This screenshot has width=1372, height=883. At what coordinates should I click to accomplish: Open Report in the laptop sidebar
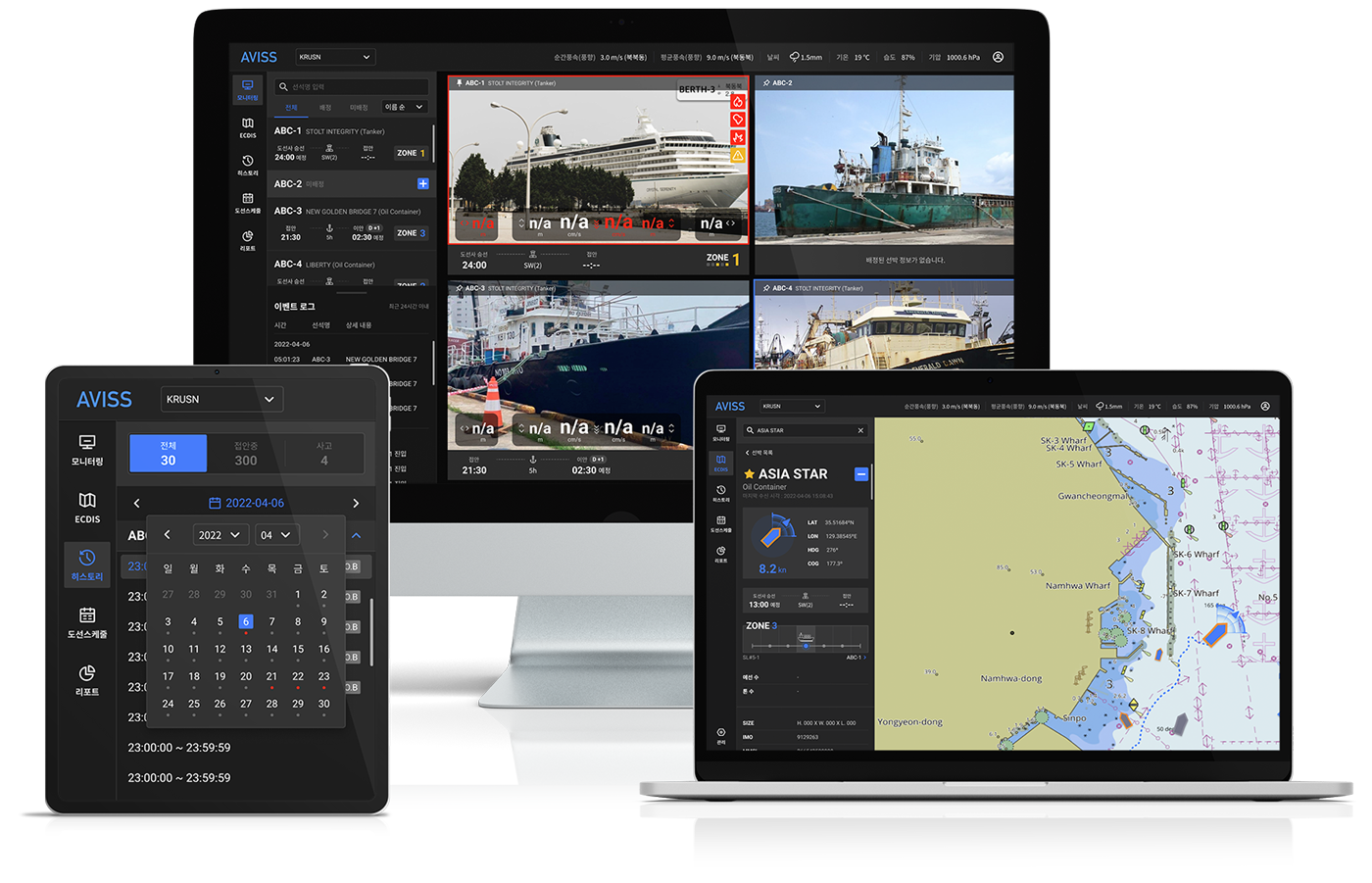[721, 554]
